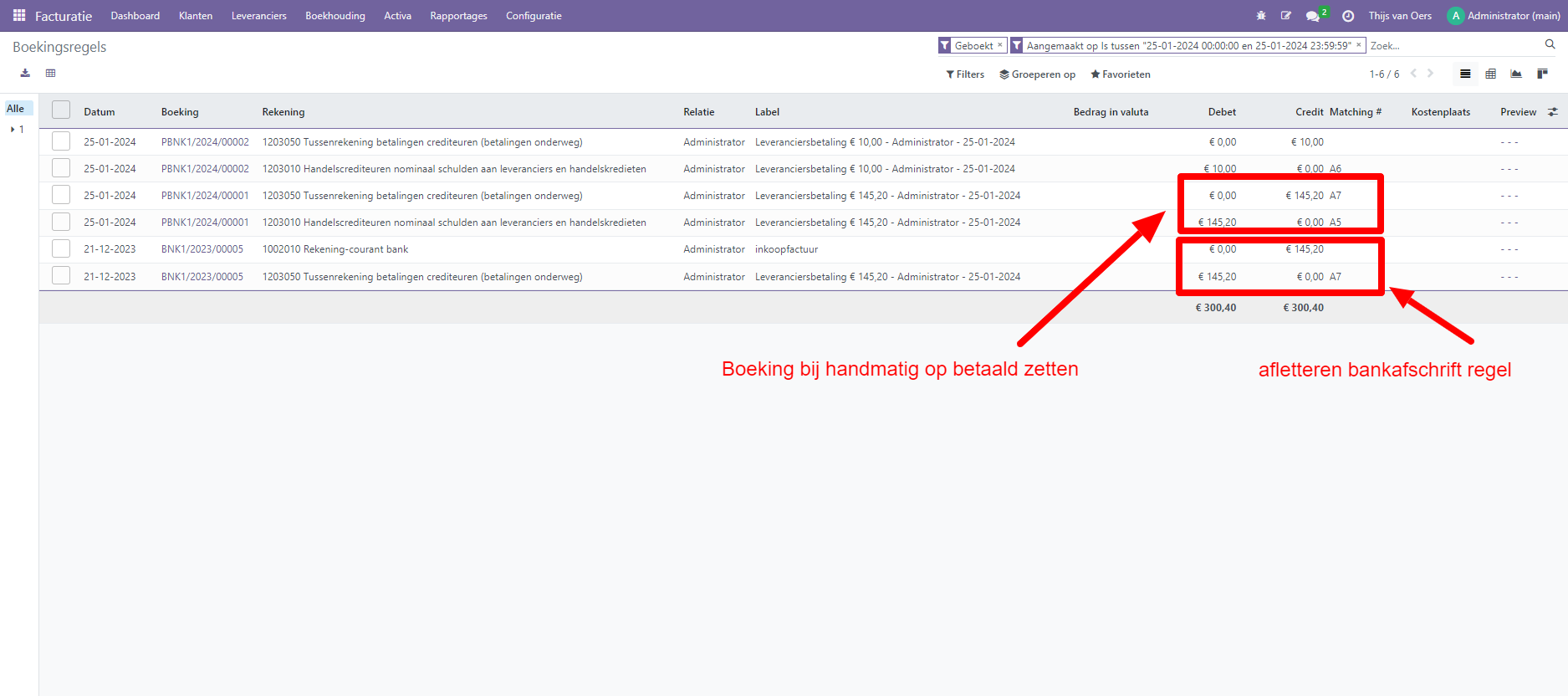
Task: Switch to pivot table view
Action: (1490, 74)
